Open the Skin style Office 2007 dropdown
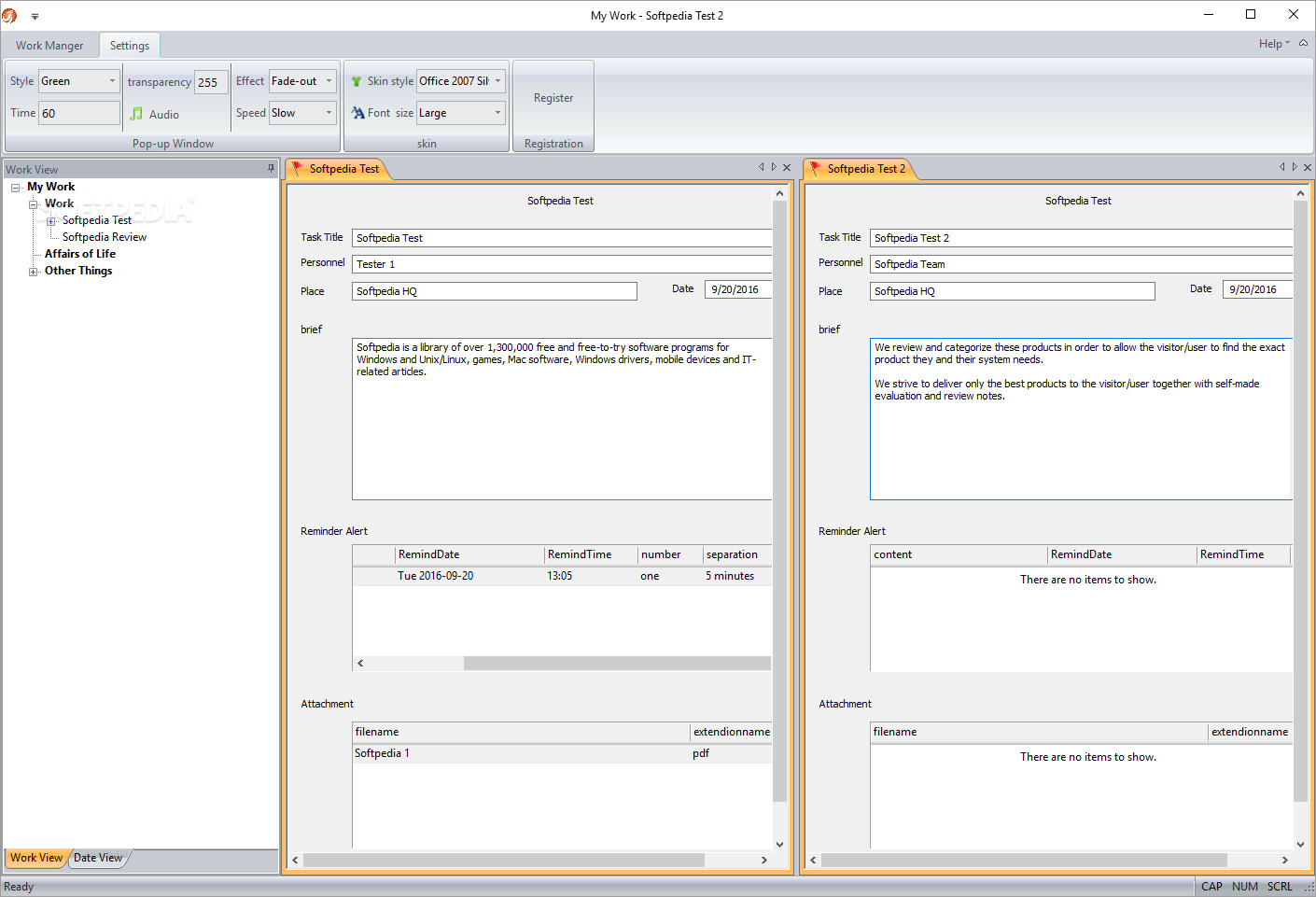 click(x=461, y=81)
